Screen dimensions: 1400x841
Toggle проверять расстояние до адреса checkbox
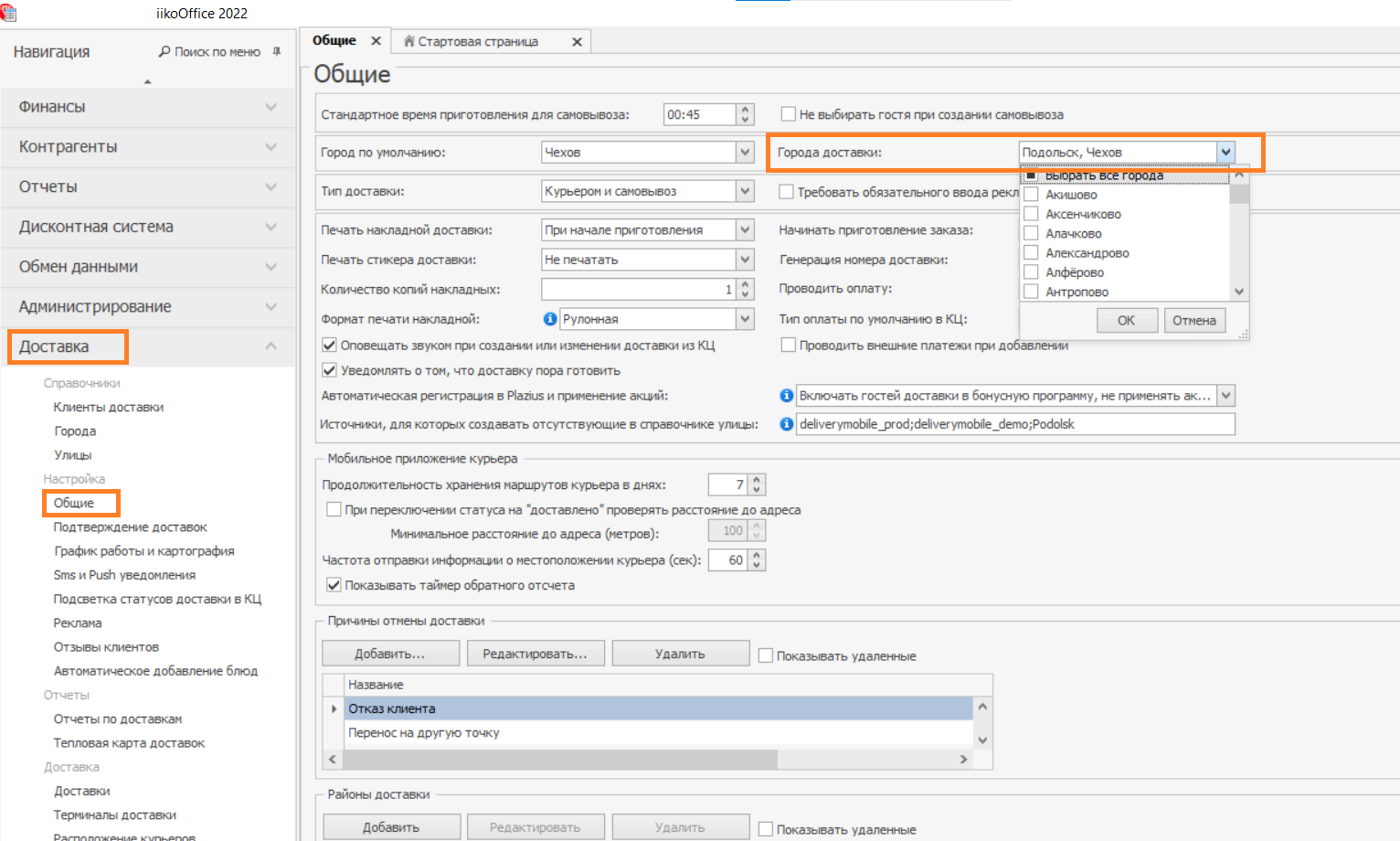[334, 509]
